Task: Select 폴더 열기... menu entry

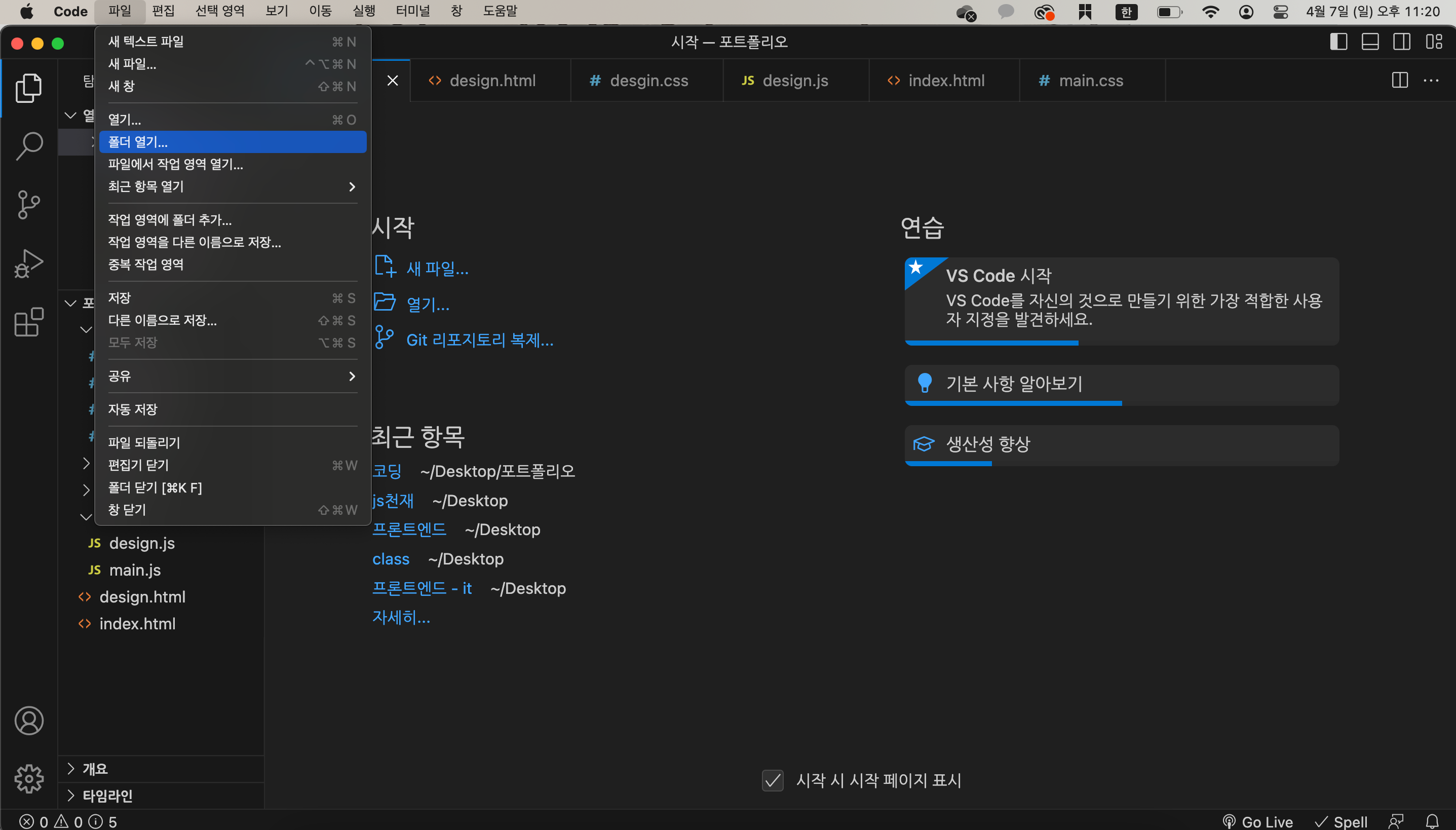Action: coord(233,142)
